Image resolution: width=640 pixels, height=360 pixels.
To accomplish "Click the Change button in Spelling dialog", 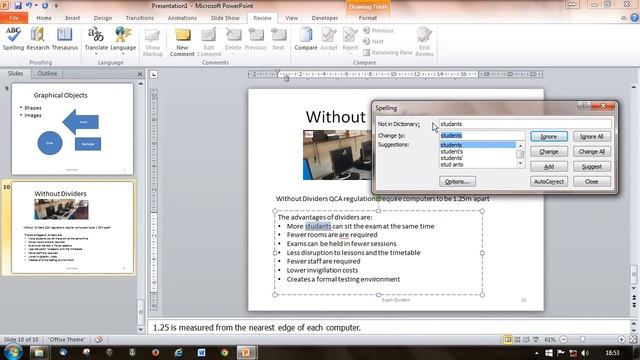I will pyautogui.click(x=549, y=152).
